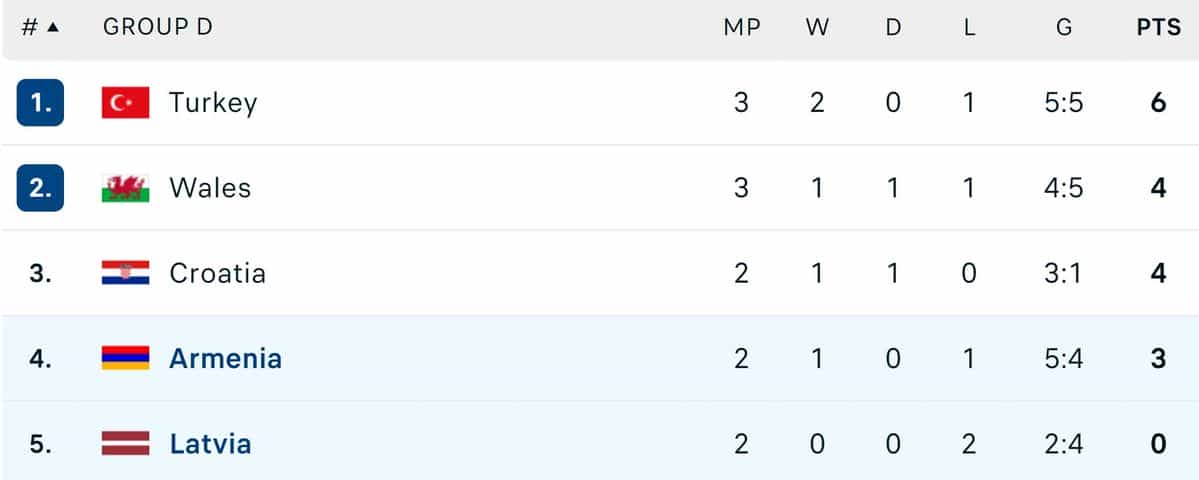Click the Croatia flag icon

(125, 273)
